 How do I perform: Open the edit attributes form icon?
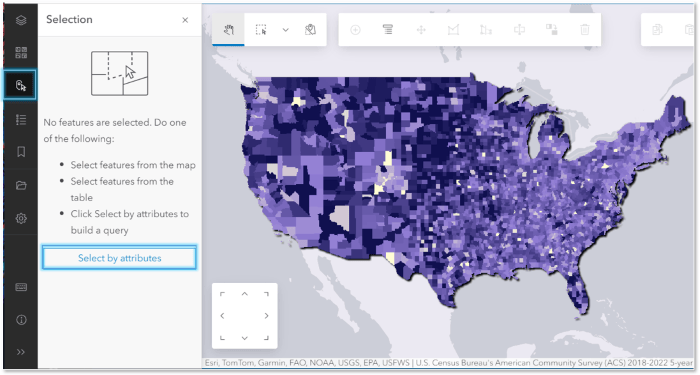(x=388, y=30)
